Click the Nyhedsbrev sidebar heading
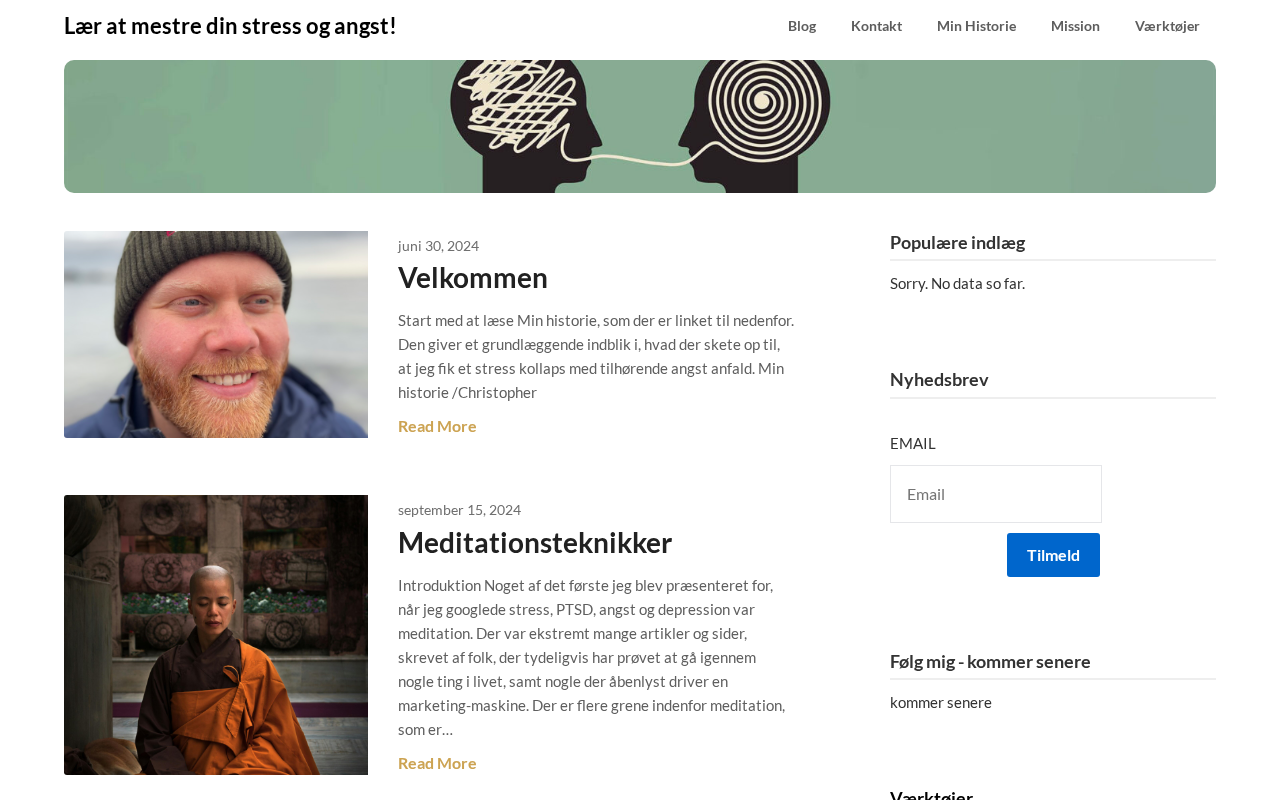 pos(939,379)
